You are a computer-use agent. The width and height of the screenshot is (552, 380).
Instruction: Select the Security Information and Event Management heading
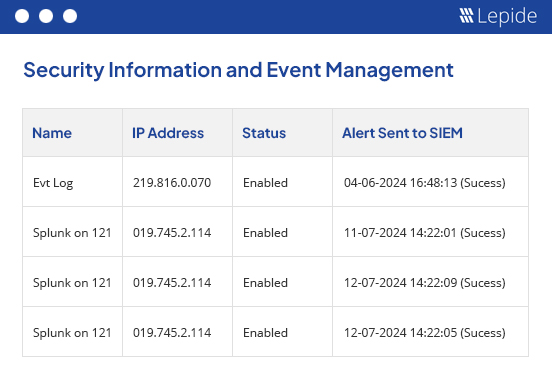point(238,70)
